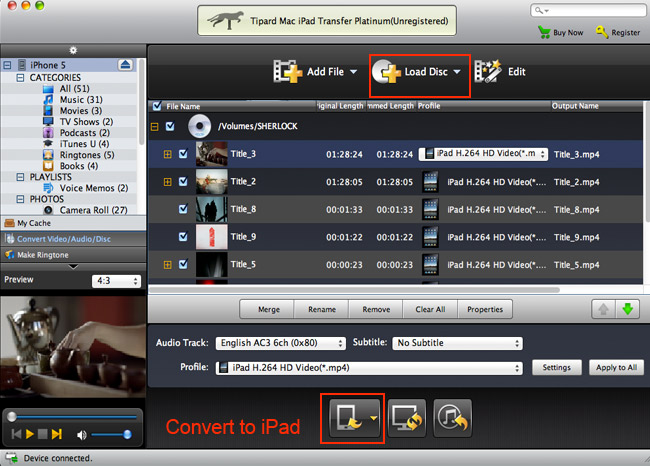
Task: Stop the preview playback
Action: pyautogui.click(x=42, y=434)
